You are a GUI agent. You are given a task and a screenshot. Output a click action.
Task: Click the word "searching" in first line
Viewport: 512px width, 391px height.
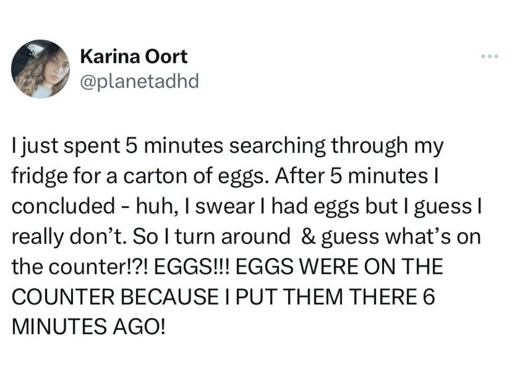click(x=278, y=146)
